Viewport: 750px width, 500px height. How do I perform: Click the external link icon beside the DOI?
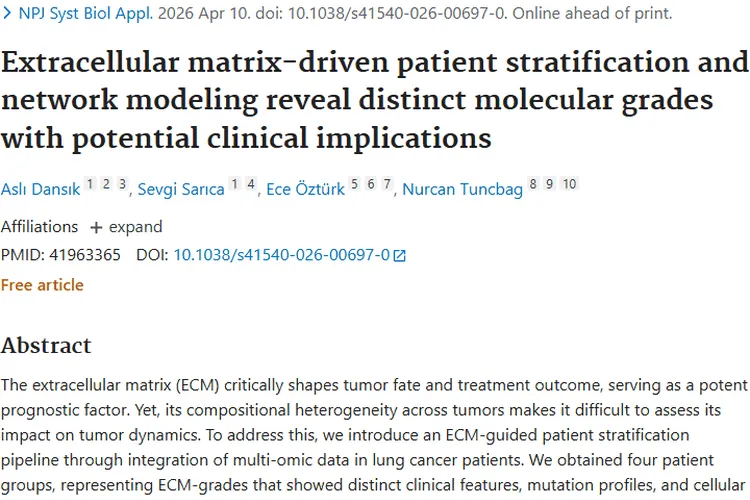tap(400, 255)
